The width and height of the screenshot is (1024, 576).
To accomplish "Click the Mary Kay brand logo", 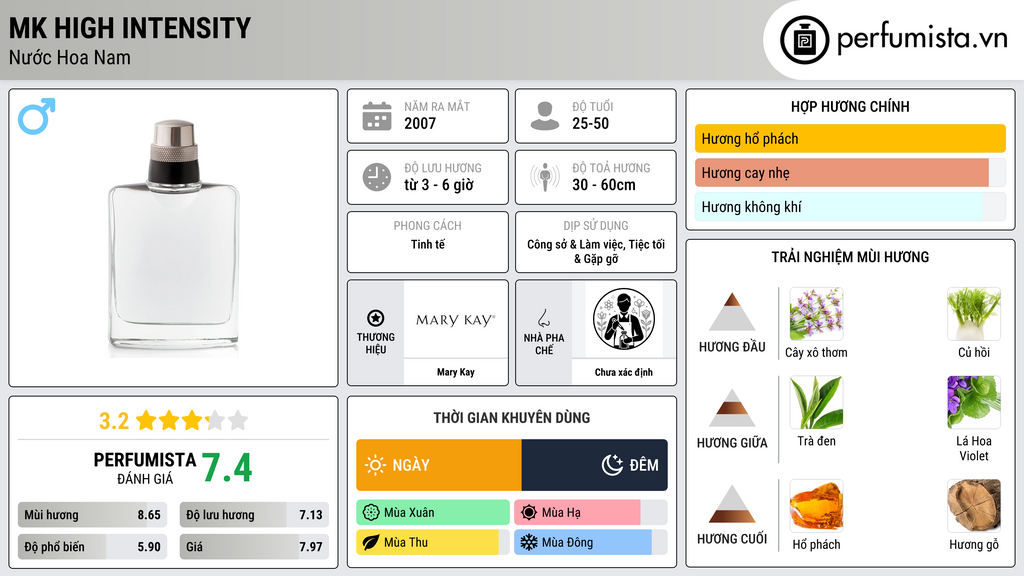I will point(456,320).
